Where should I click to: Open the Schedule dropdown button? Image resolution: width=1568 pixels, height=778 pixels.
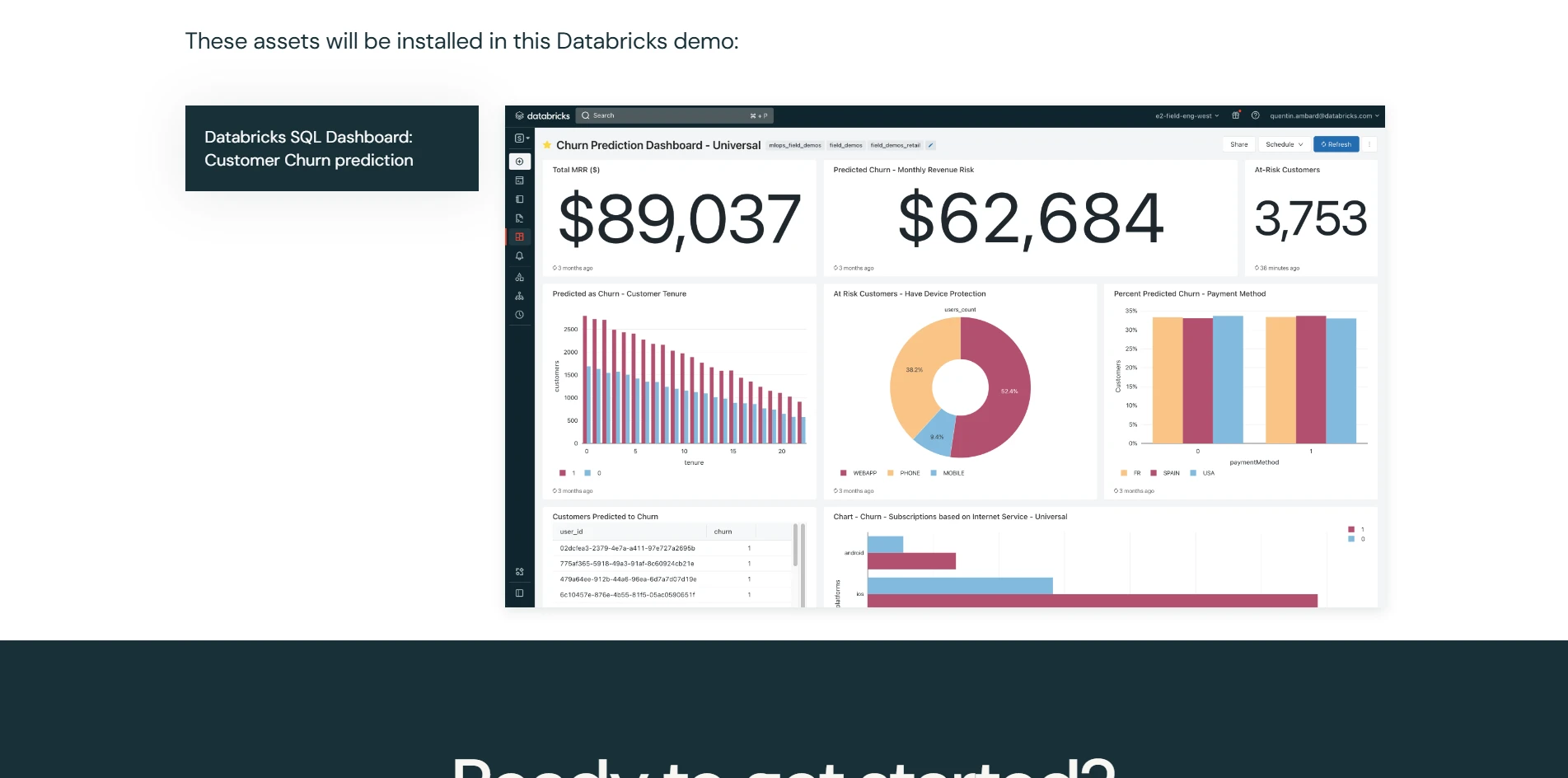1284,144
